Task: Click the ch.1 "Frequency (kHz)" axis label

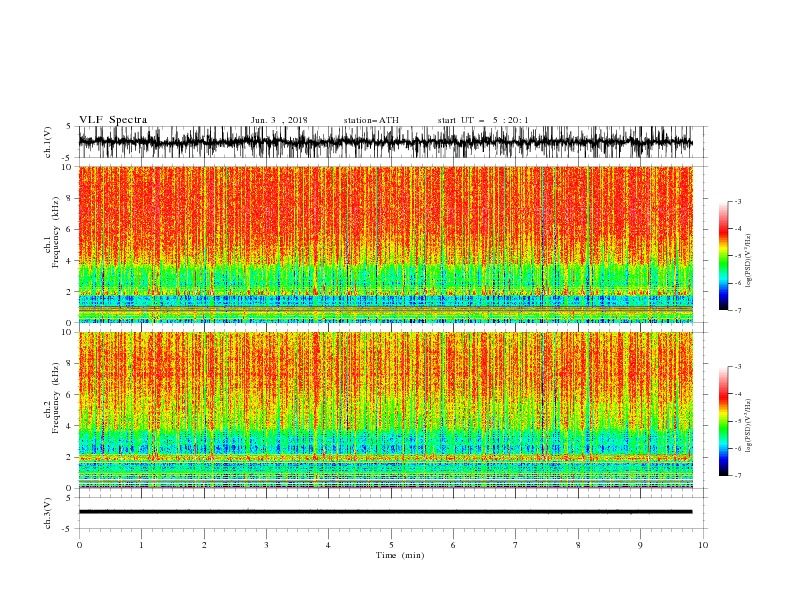Action: [56, 231]
